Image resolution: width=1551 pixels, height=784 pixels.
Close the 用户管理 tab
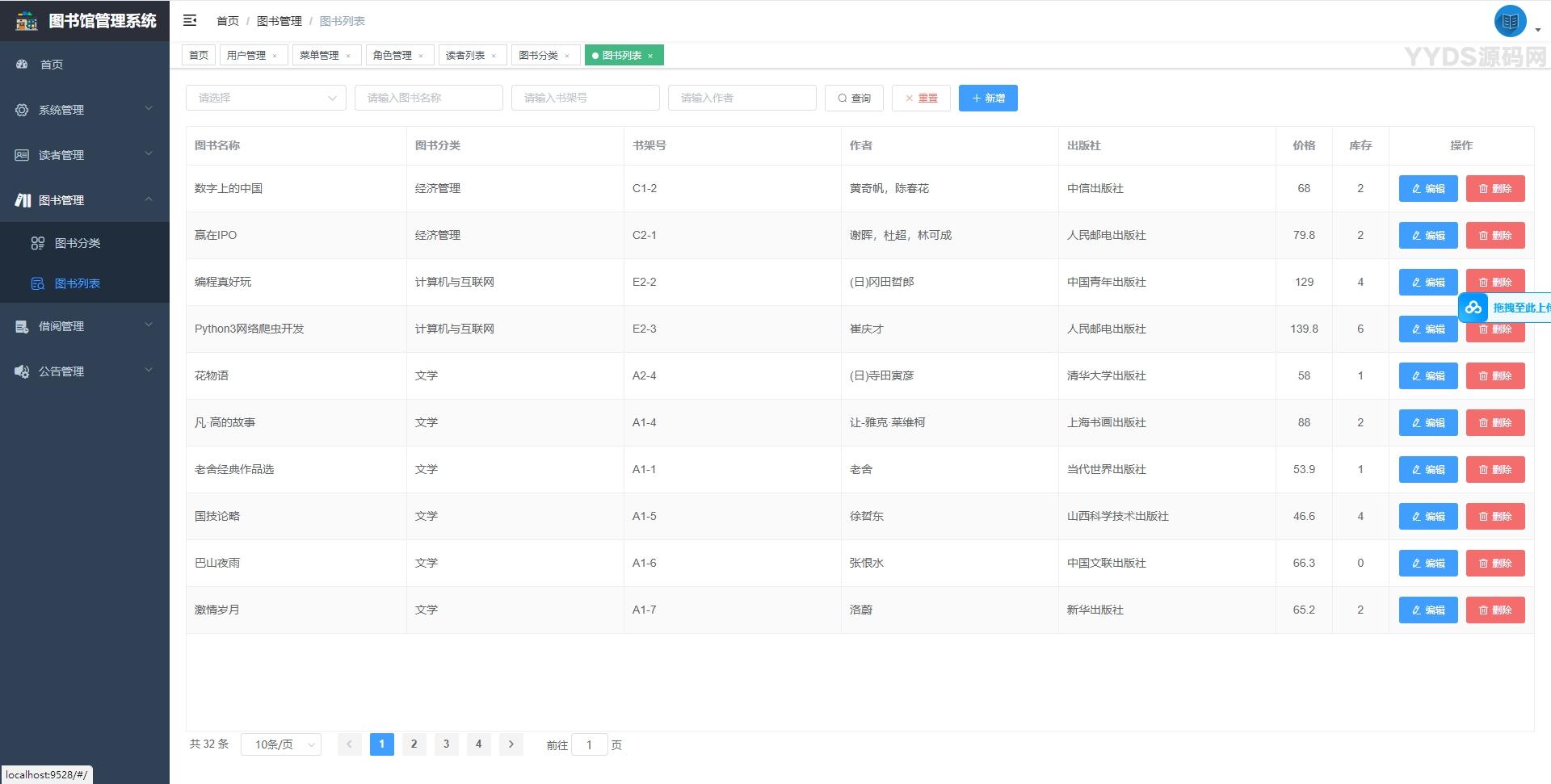[x=275, y=56]
